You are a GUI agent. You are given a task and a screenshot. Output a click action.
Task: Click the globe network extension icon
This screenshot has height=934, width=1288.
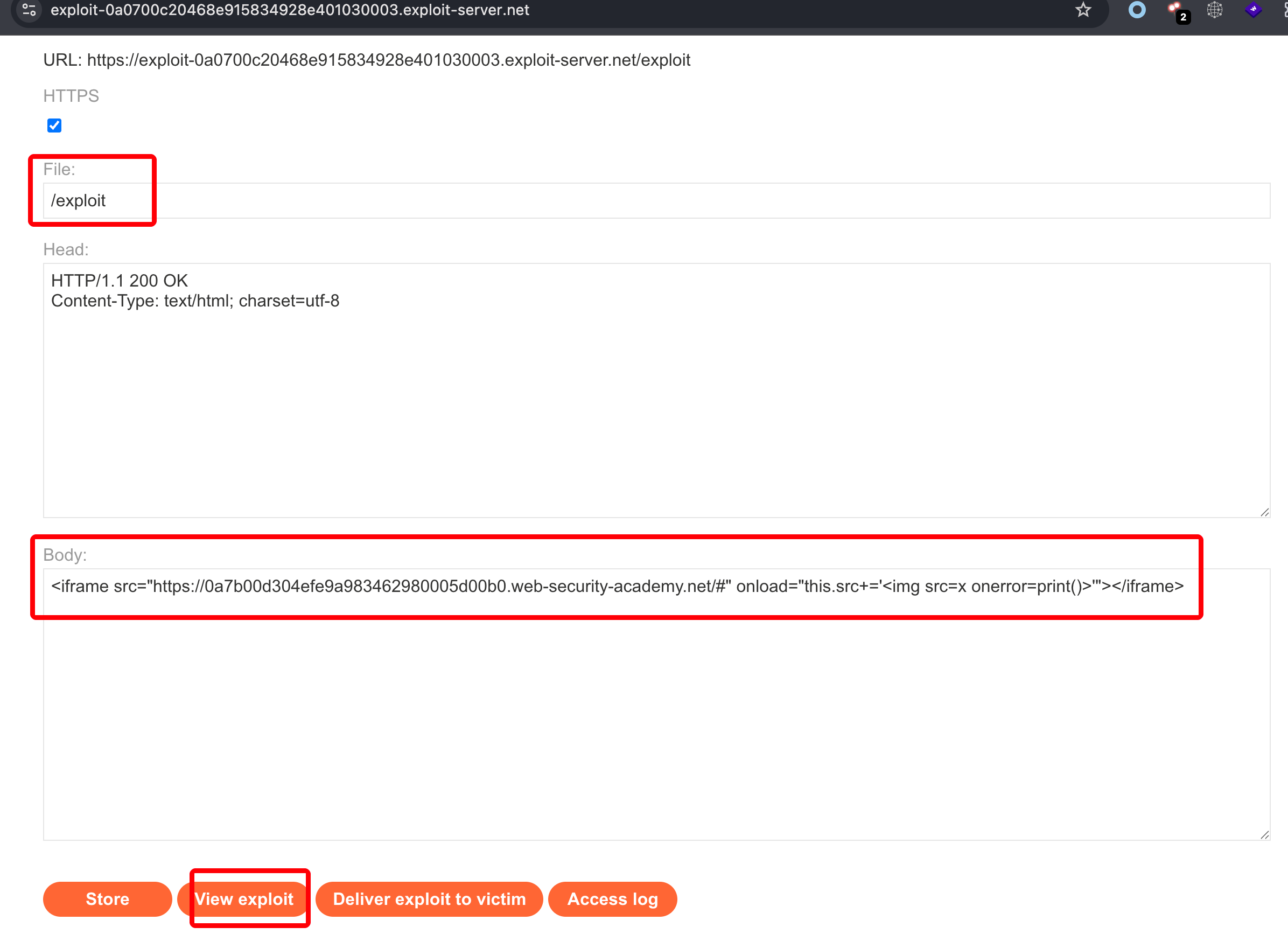pos(1215,10)
